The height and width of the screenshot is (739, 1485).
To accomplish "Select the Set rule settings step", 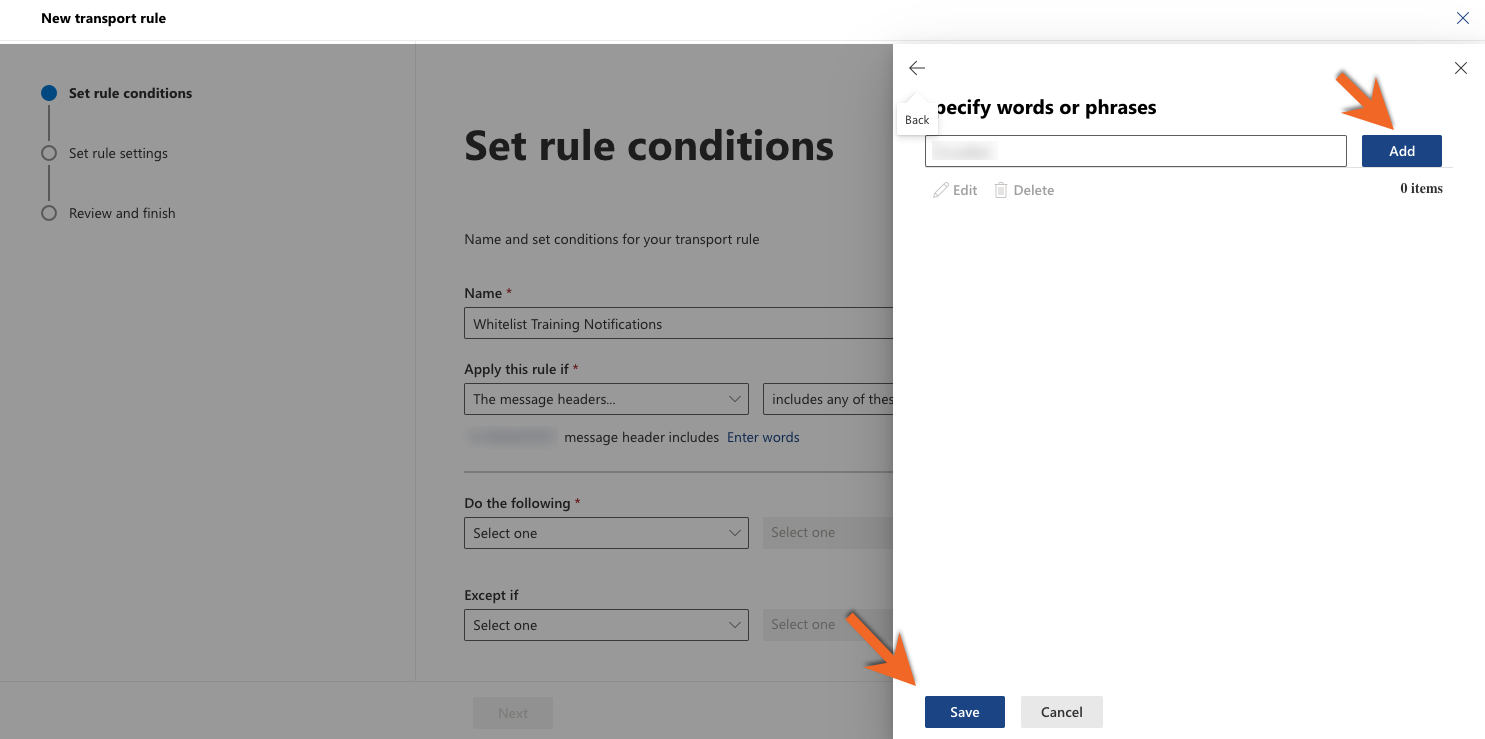I will [118, 153].
